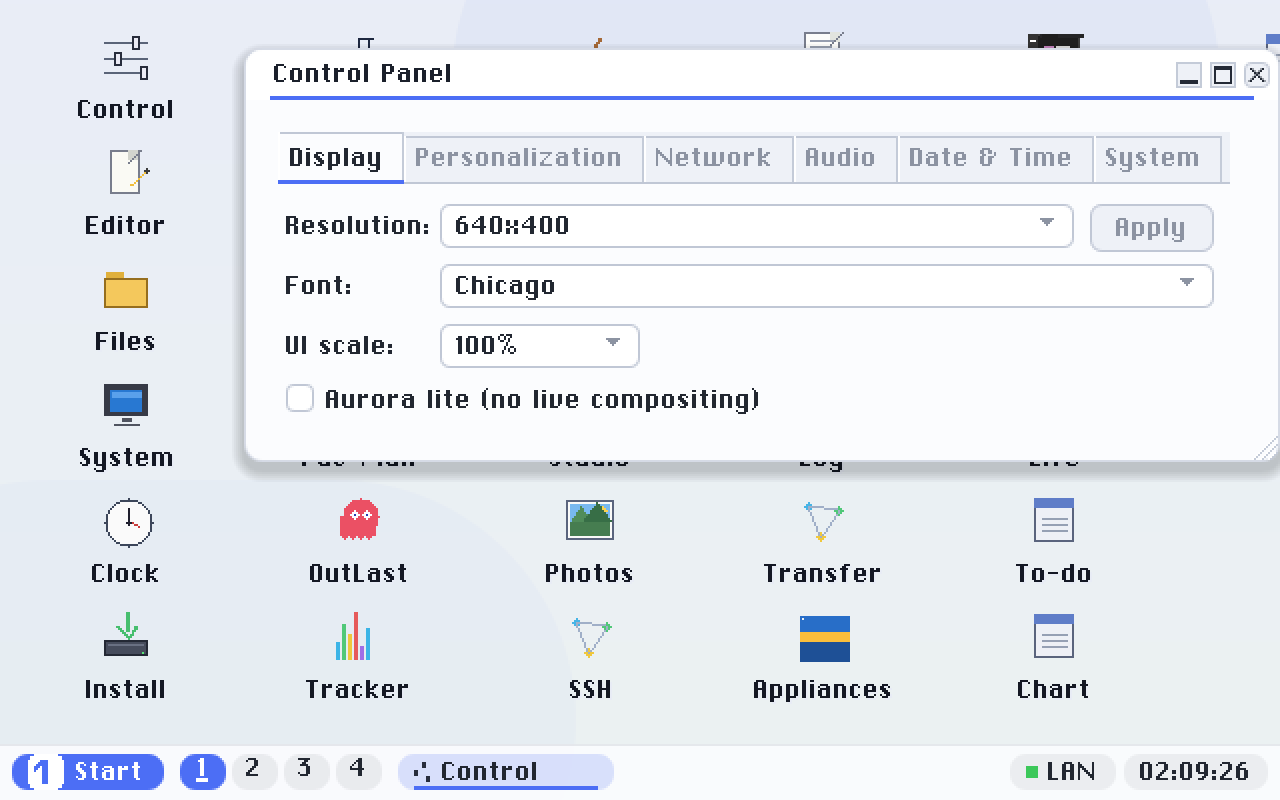Screen dimensions: 1280x800
Task: Launch the Appliances desktop icon
Action: tap(822, 659)
